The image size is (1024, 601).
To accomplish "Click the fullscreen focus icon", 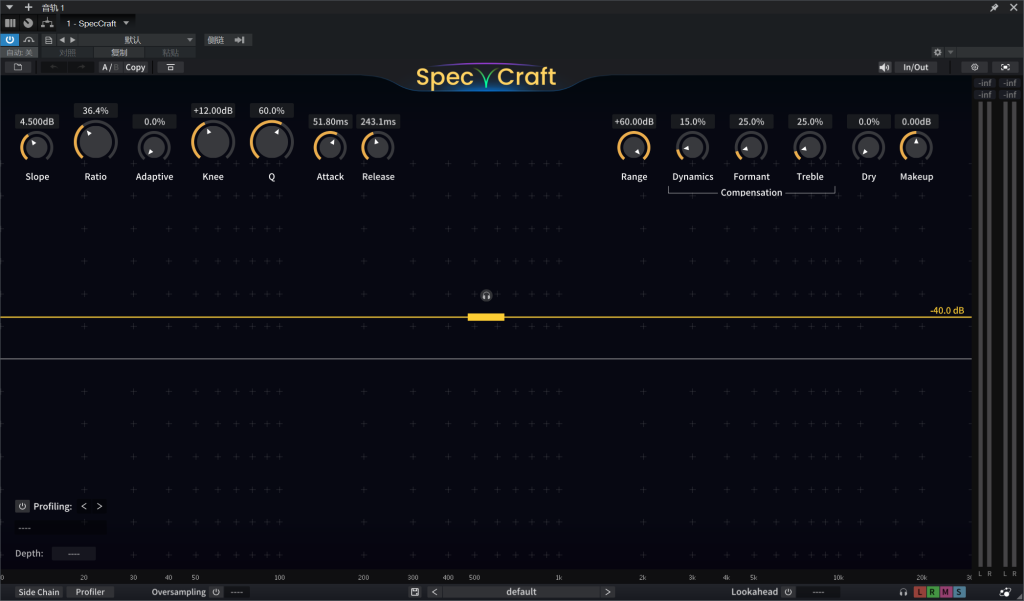I will pos(1005,67).
